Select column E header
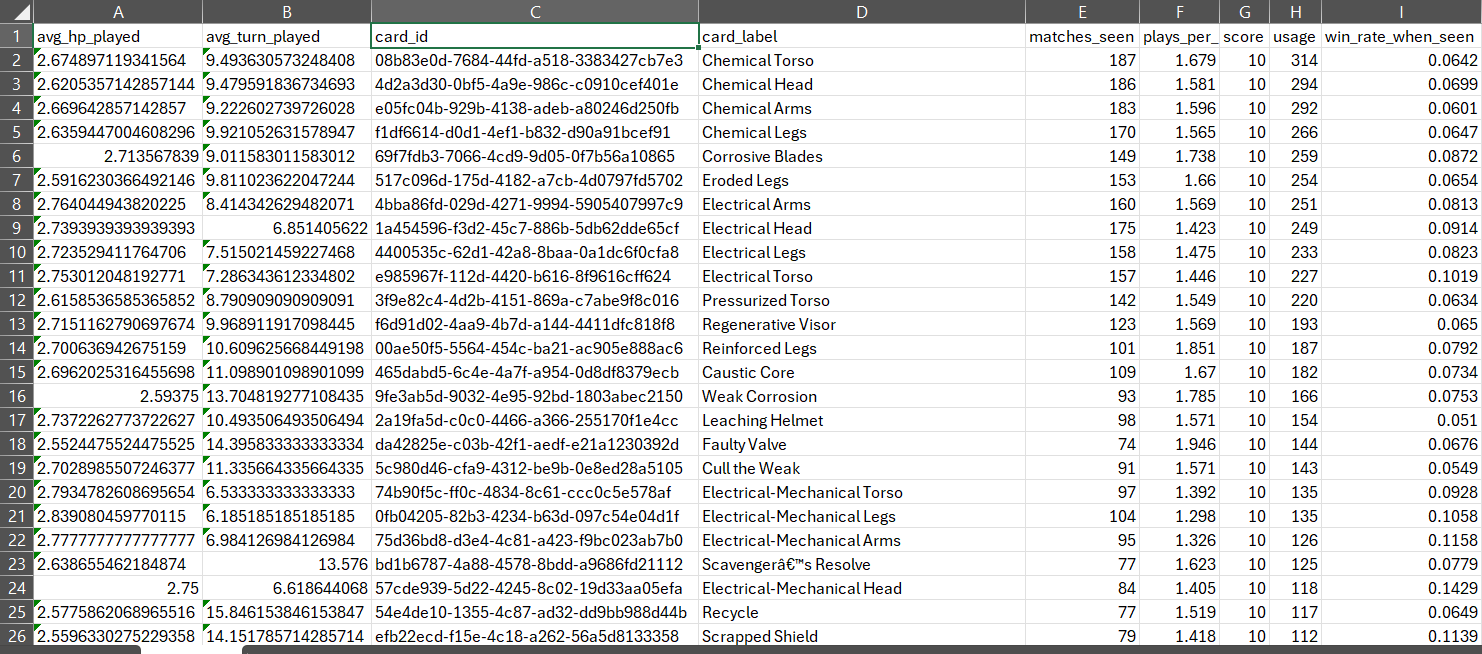1482x654 pixels. click(x=1082, y=12)
